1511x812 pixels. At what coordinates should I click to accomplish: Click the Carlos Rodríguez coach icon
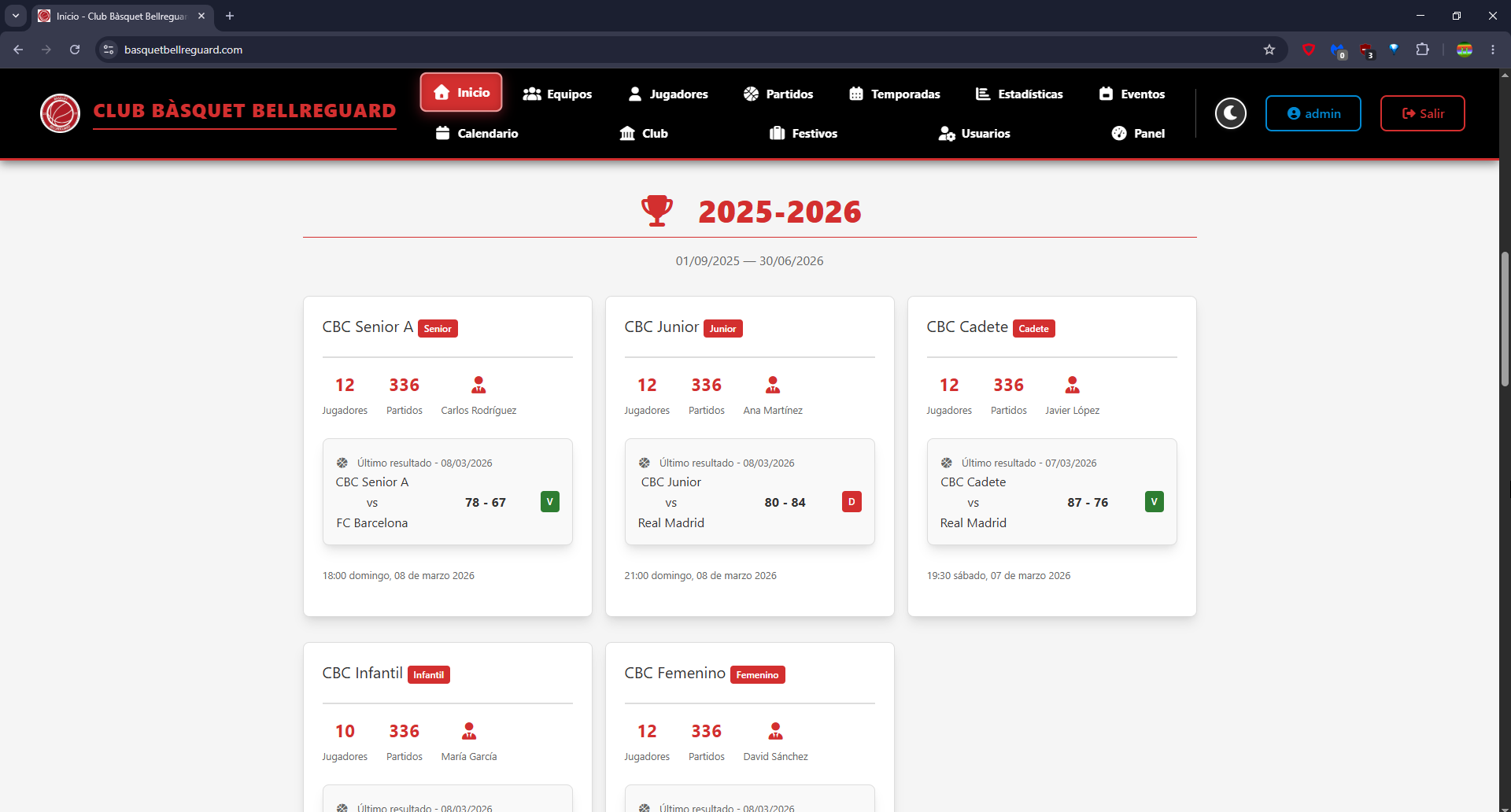pos(478,385)
